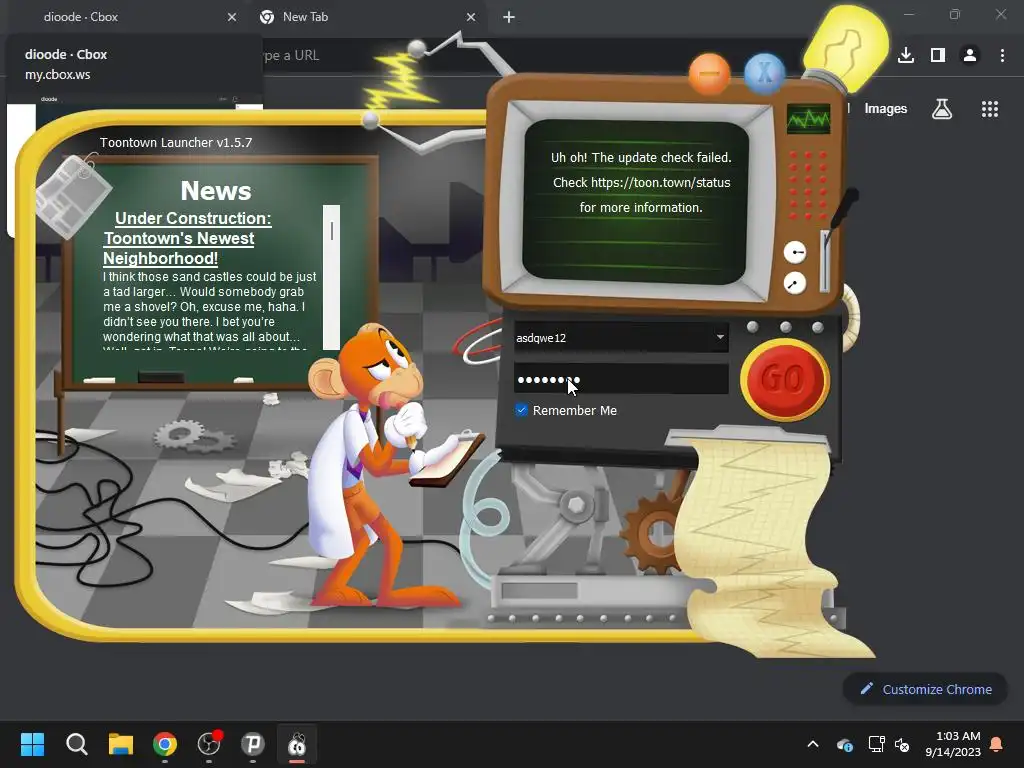Click OBS Studio taskbar icon
This screenshot has height=768, width=1024.
coord(209,744)
